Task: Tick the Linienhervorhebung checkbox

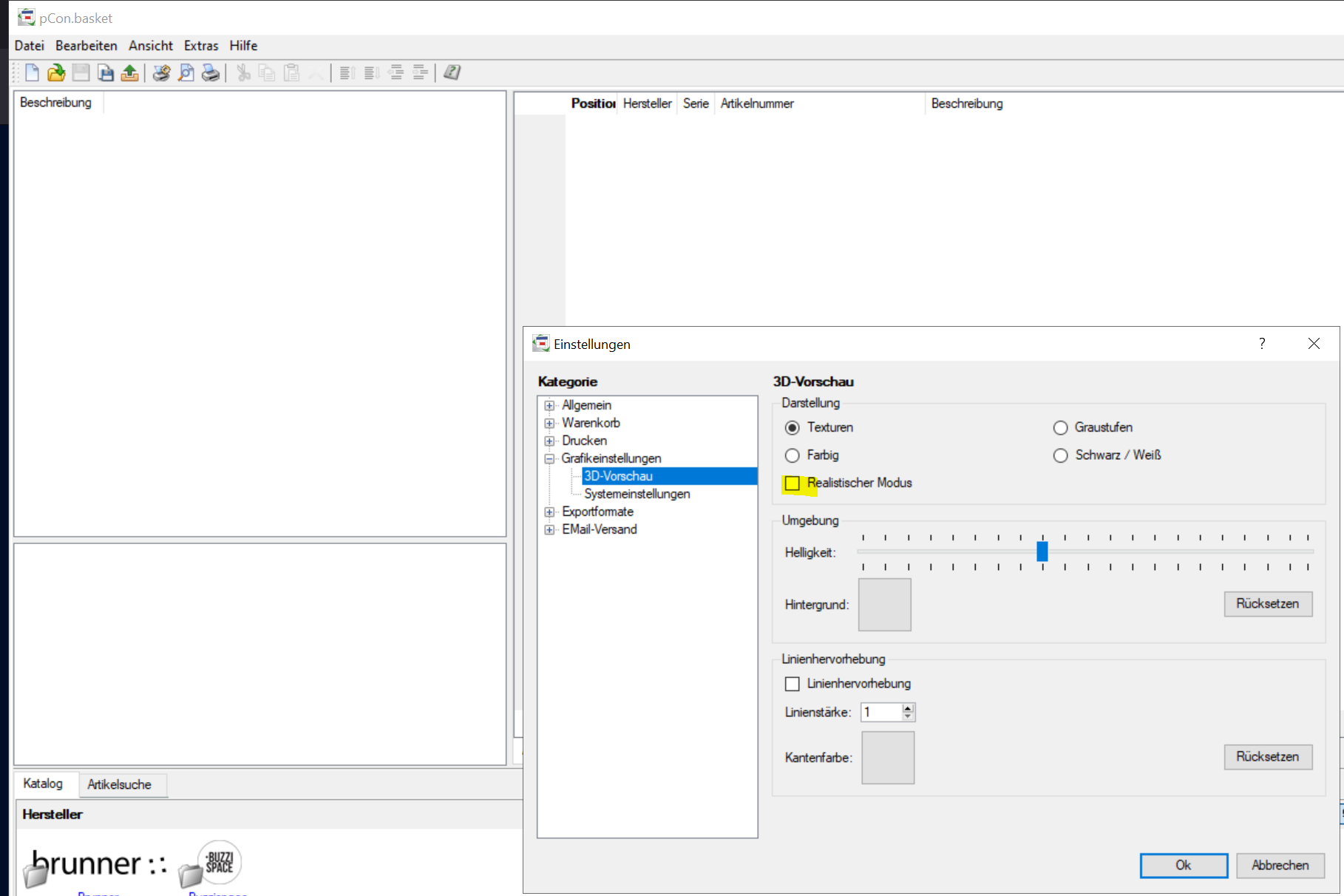Action: pos(793,684)
